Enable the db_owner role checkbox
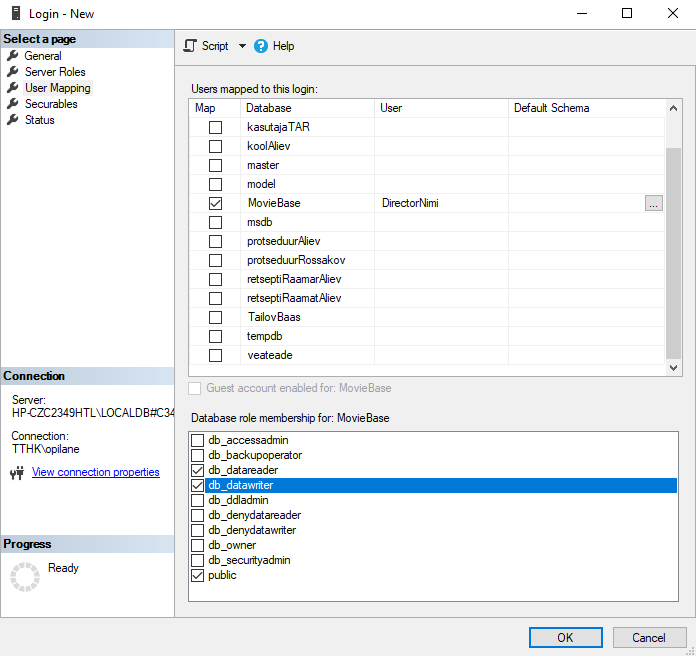 click(197, 546)
